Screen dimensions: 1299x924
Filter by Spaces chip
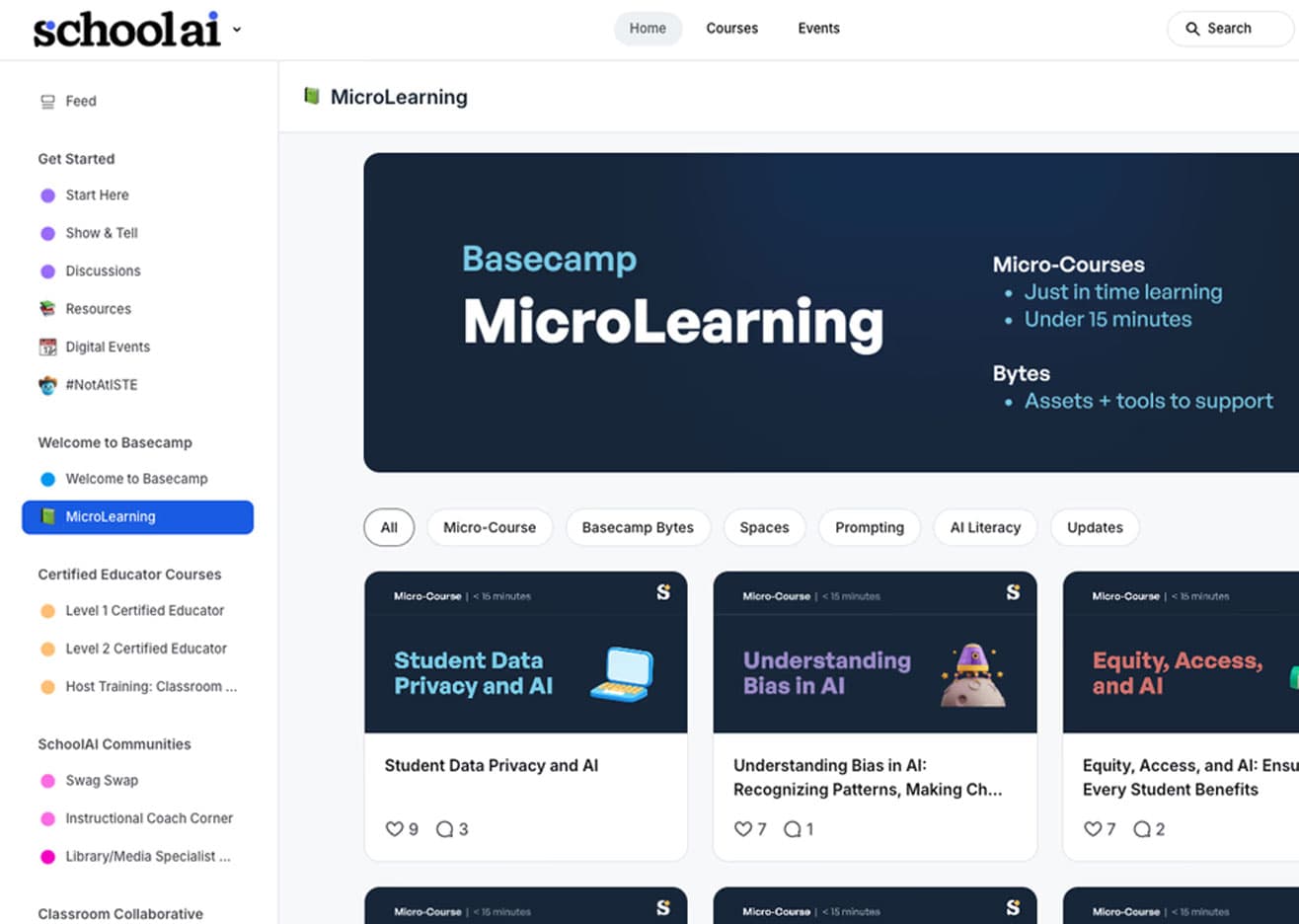coord(764,527)
